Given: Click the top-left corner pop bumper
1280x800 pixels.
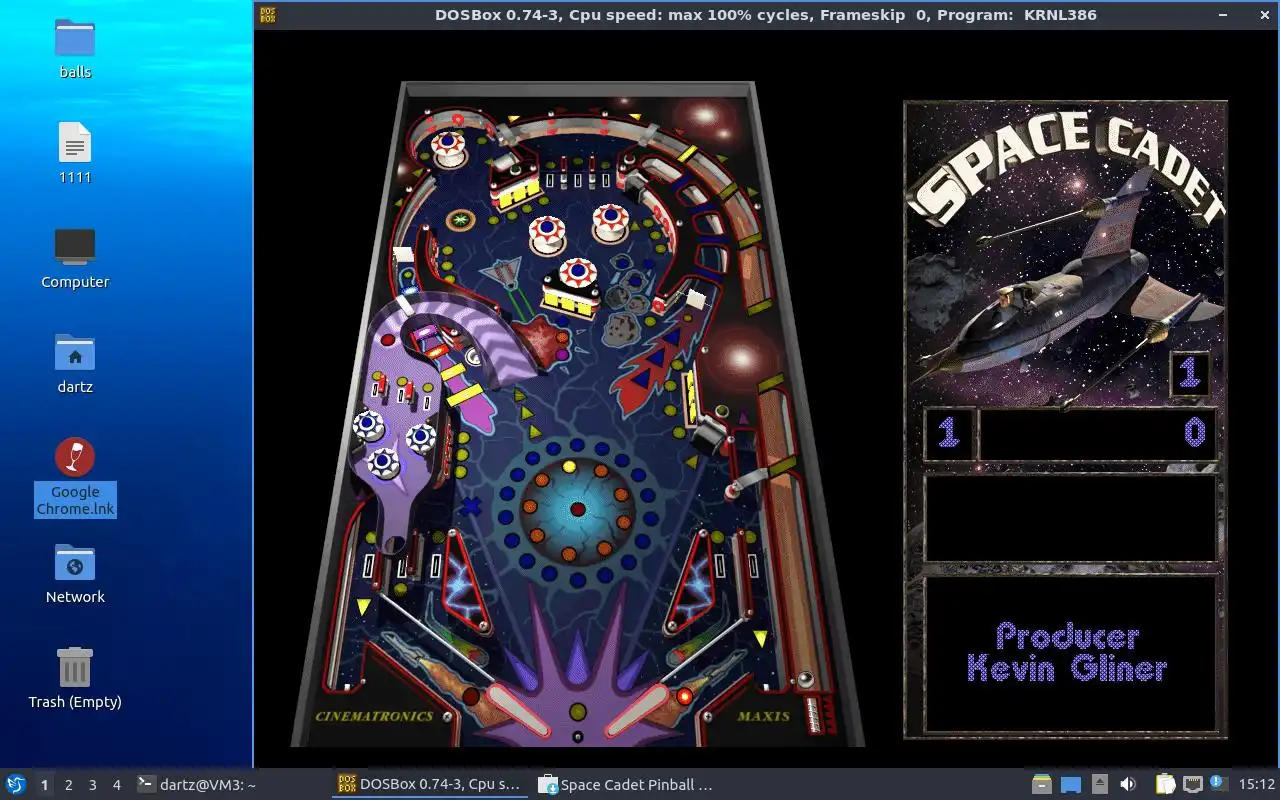Looking at the screenshot, I should (448, 148).
